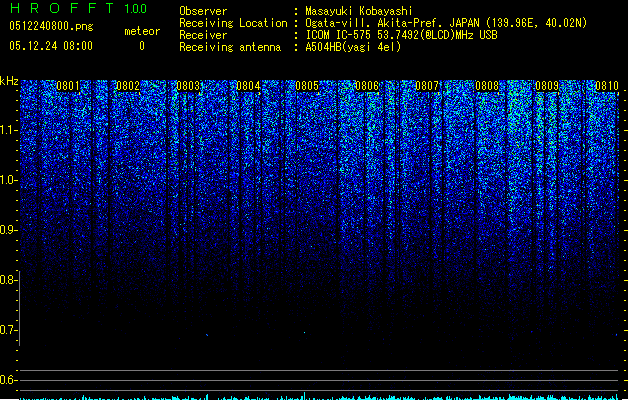The image size is (629, 400).
Task: Click the 0.7 kHz axis tick label
Action: [8, 330]
